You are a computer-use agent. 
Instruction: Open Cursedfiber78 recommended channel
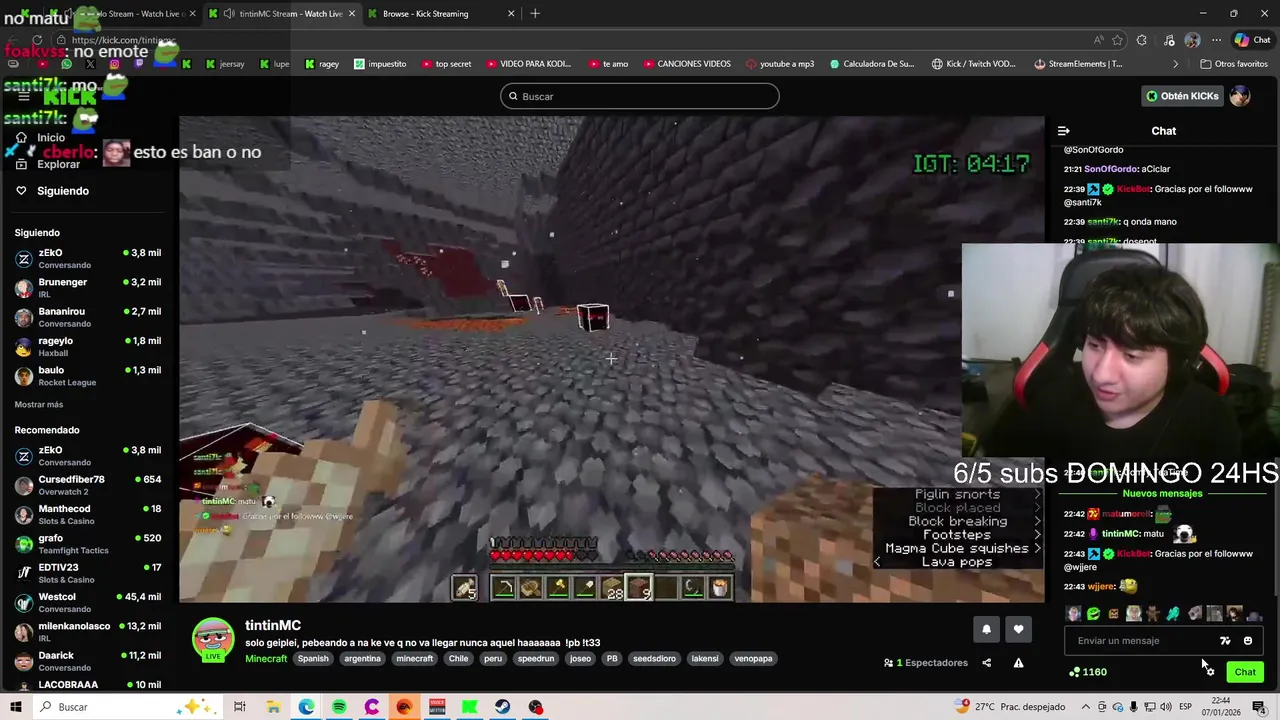coord(88,485)
